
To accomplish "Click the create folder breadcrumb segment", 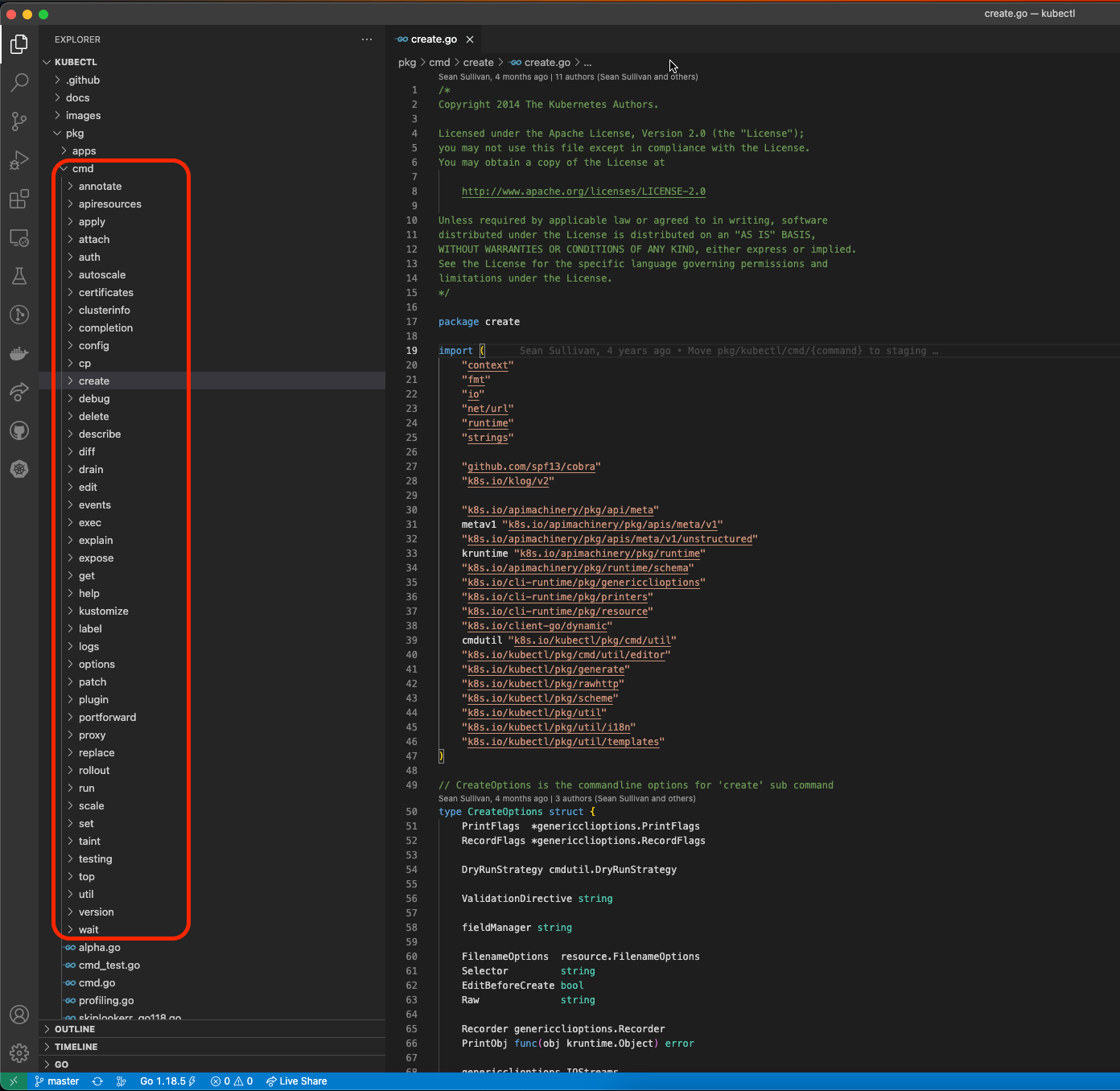I will (x=478, y=62).
